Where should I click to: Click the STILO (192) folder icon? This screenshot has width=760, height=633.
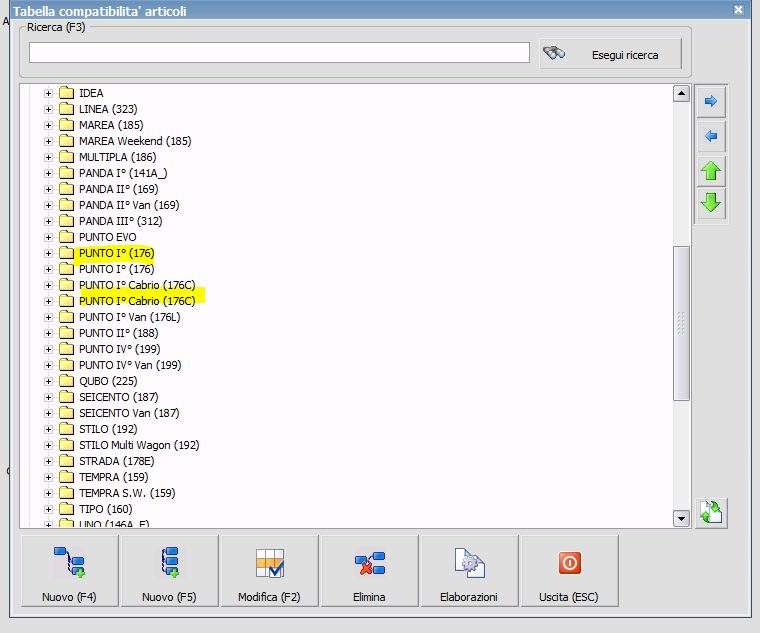[66, 429]
